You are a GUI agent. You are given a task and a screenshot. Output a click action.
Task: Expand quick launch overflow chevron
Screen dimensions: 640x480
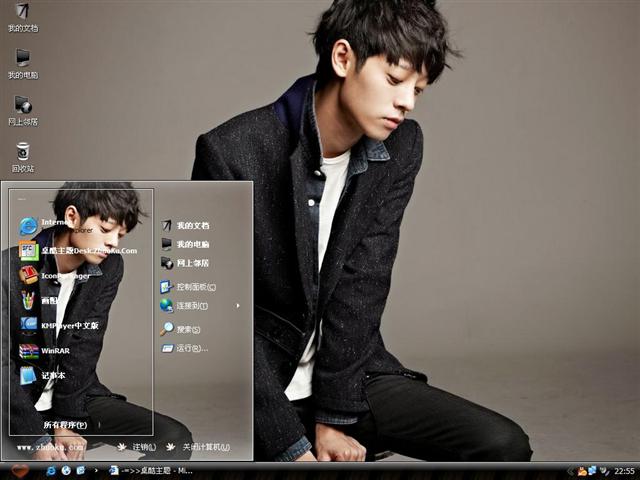pos(96,471)
